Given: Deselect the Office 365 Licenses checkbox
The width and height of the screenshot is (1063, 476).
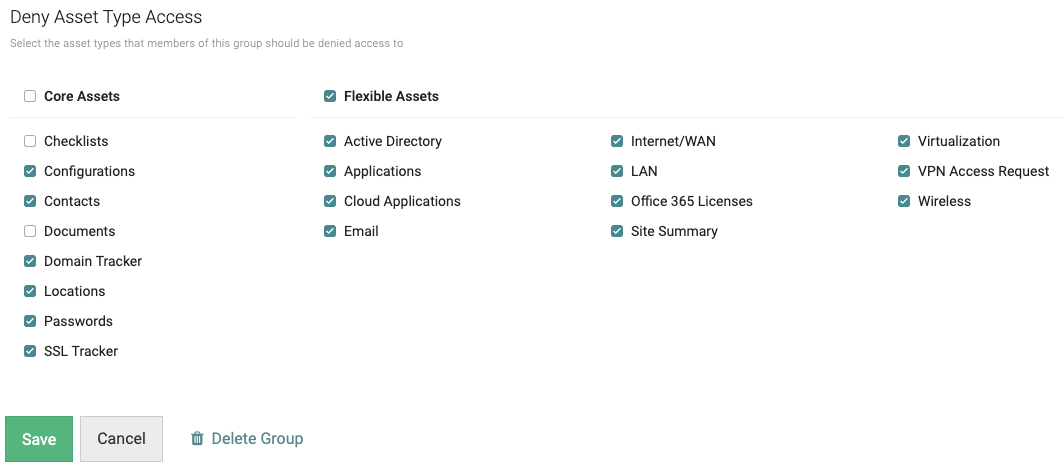Looking at the screenshot, I should click(617, 202).
